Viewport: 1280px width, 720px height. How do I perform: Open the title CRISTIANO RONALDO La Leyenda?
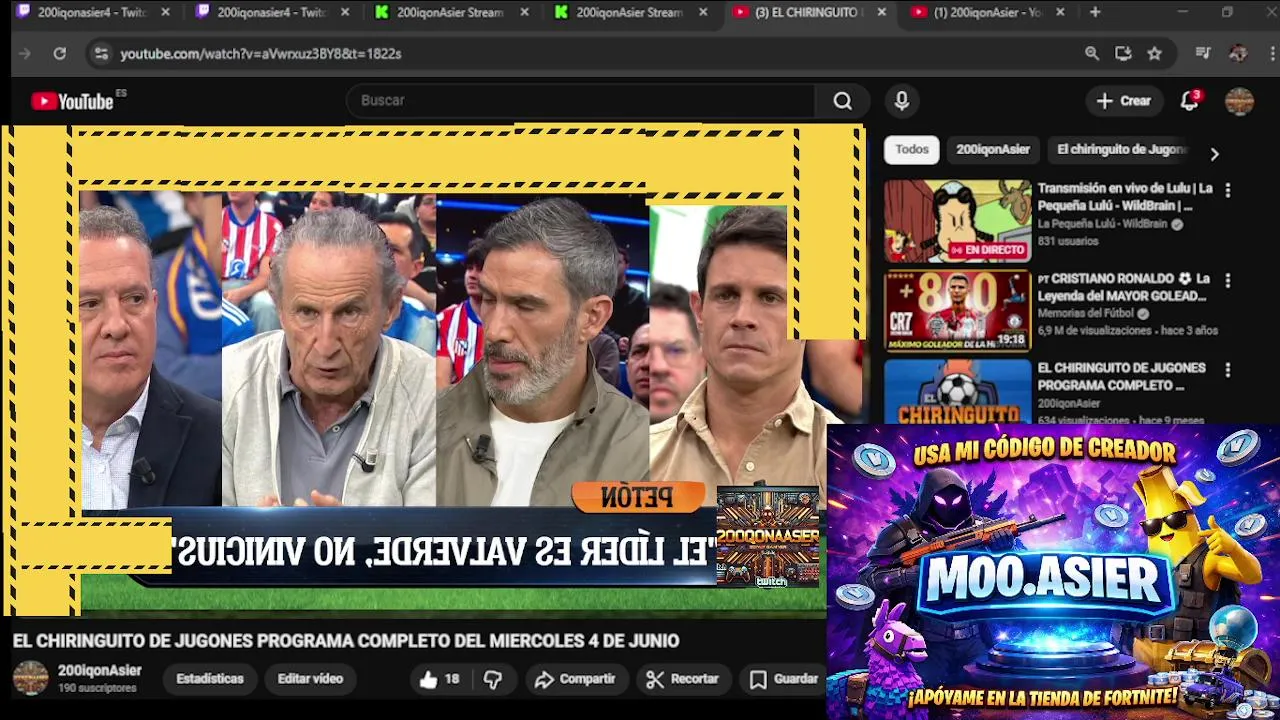[x=1125, y=287]
